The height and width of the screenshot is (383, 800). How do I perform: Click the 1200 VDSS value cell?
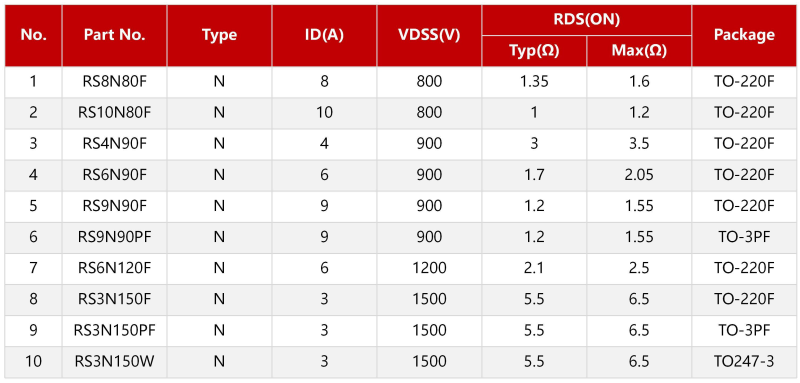pos(429,268)
